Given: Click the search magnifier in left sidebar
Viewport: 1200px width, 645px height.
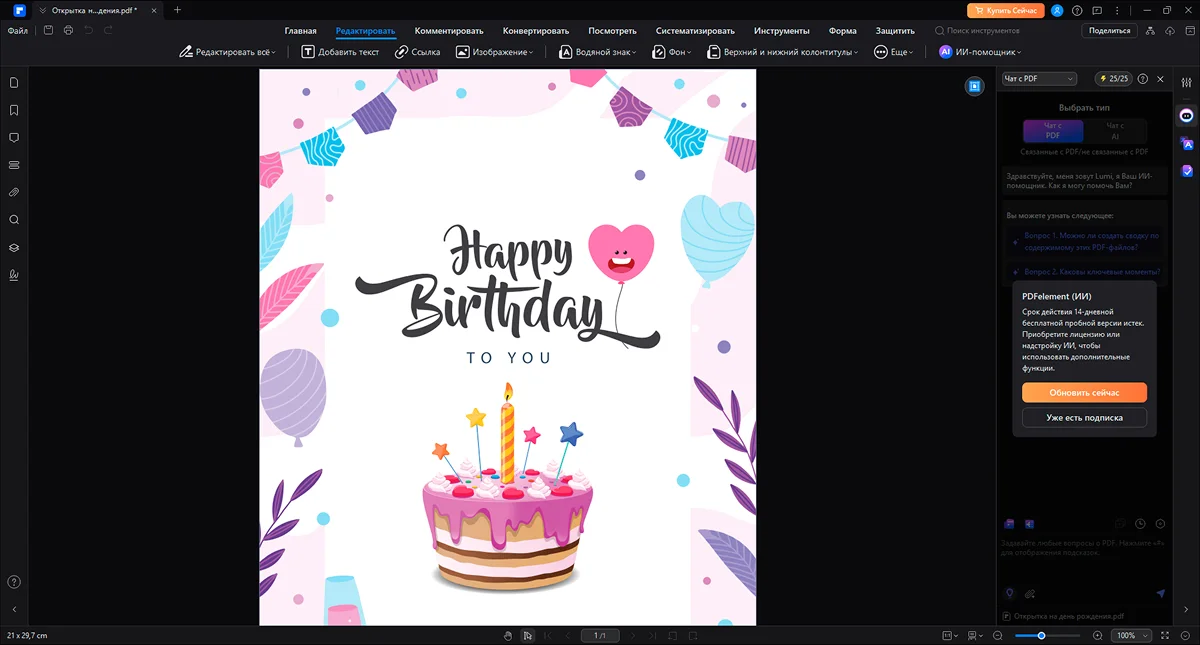Looking at the screenshot, I should pos(14,220).
